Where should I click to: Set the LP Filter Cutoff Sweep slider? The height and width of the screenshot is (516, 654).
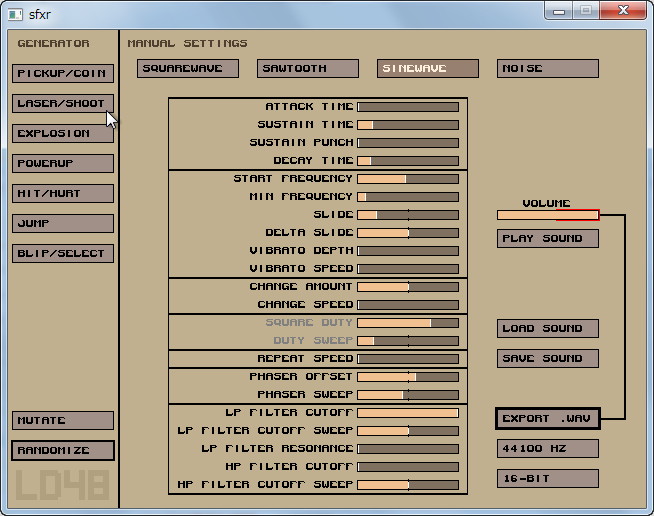(408, 431)
